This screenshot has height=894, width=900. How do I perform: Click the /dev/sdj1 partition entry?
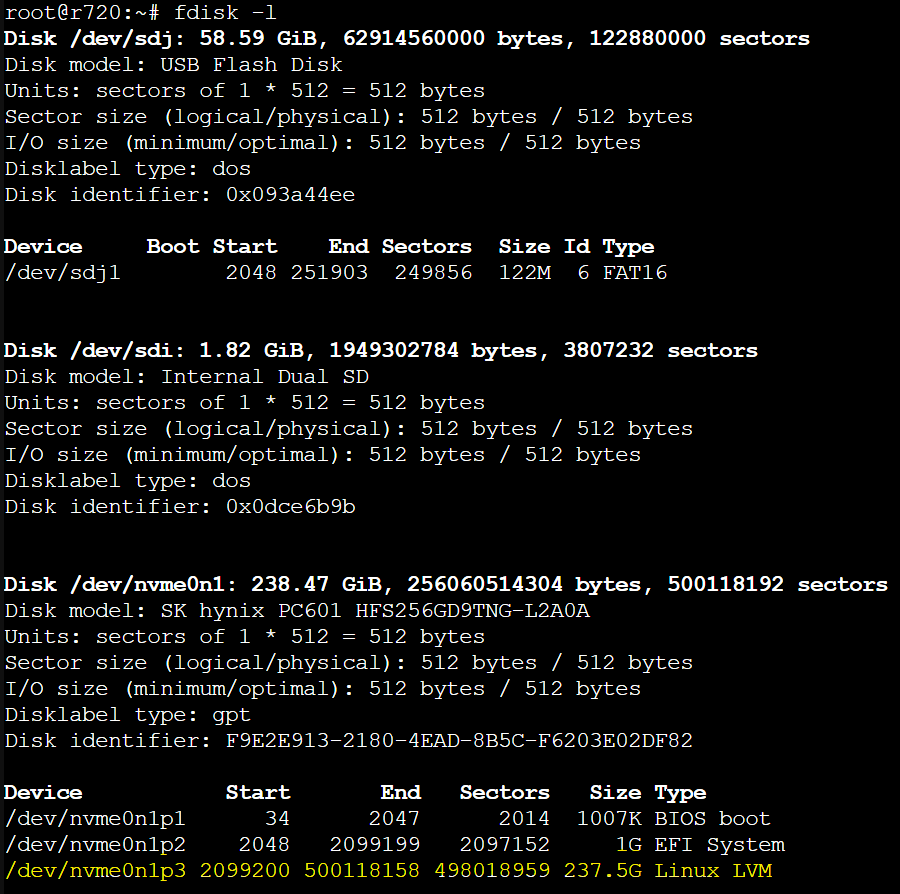(x=62, y=273)
